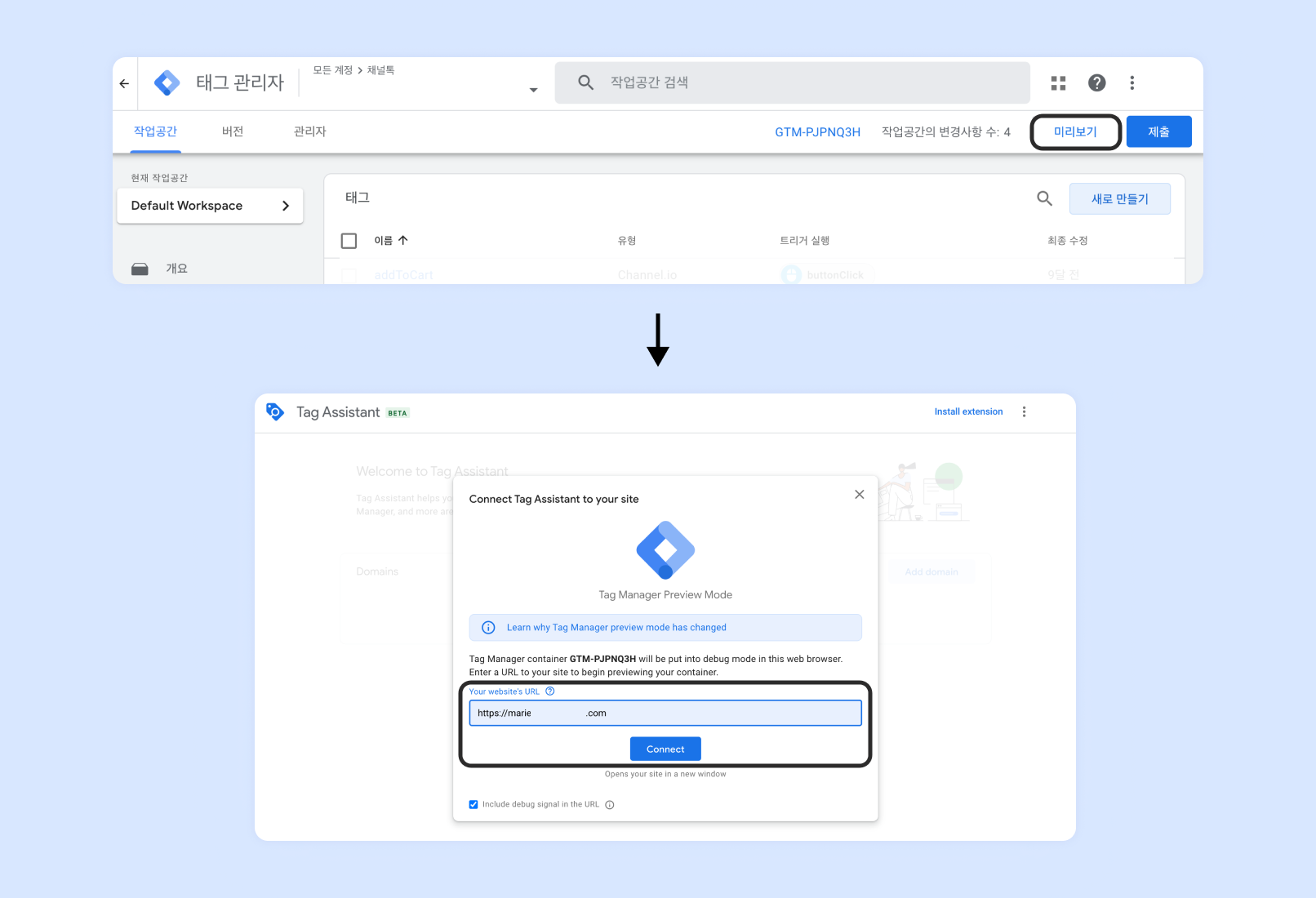Screen dimensions: 1316x898
Task: Click the 개요 overview briefcase icon
Action: tap(140, 269)
